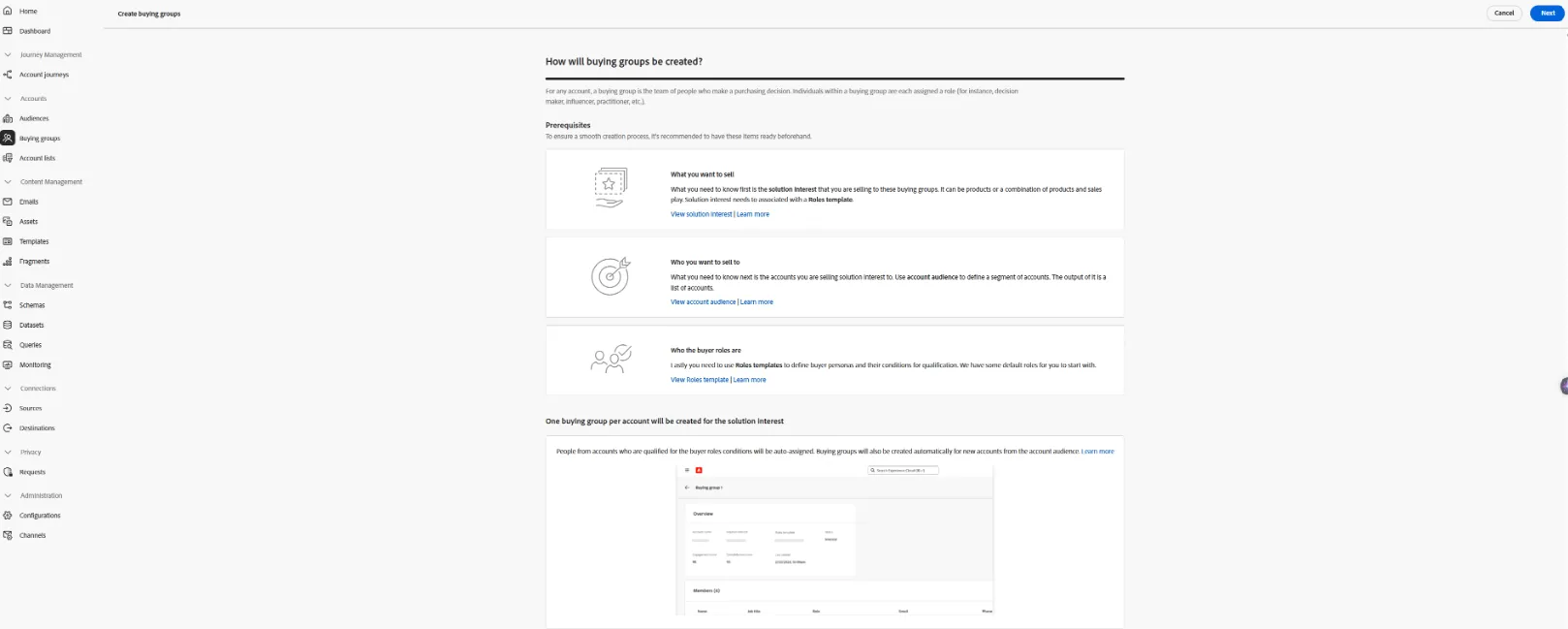Collapse the Connections section

click(8, 389)
